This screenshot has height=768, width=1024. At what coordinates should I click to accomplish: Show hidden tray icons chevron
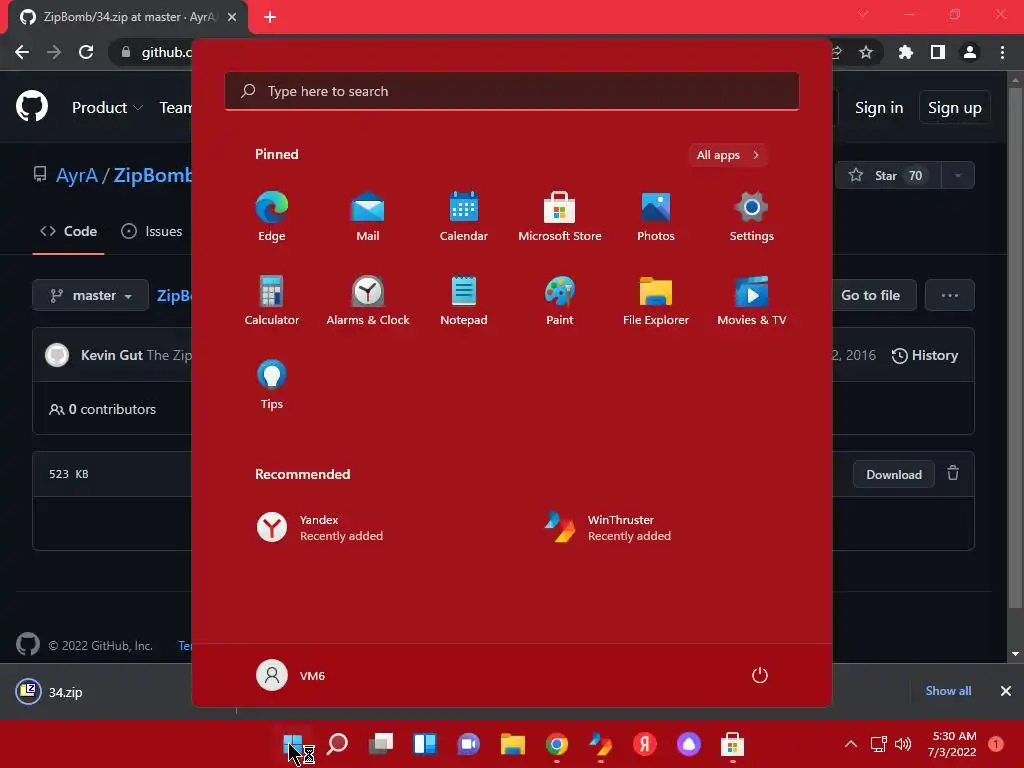point(850,744)
